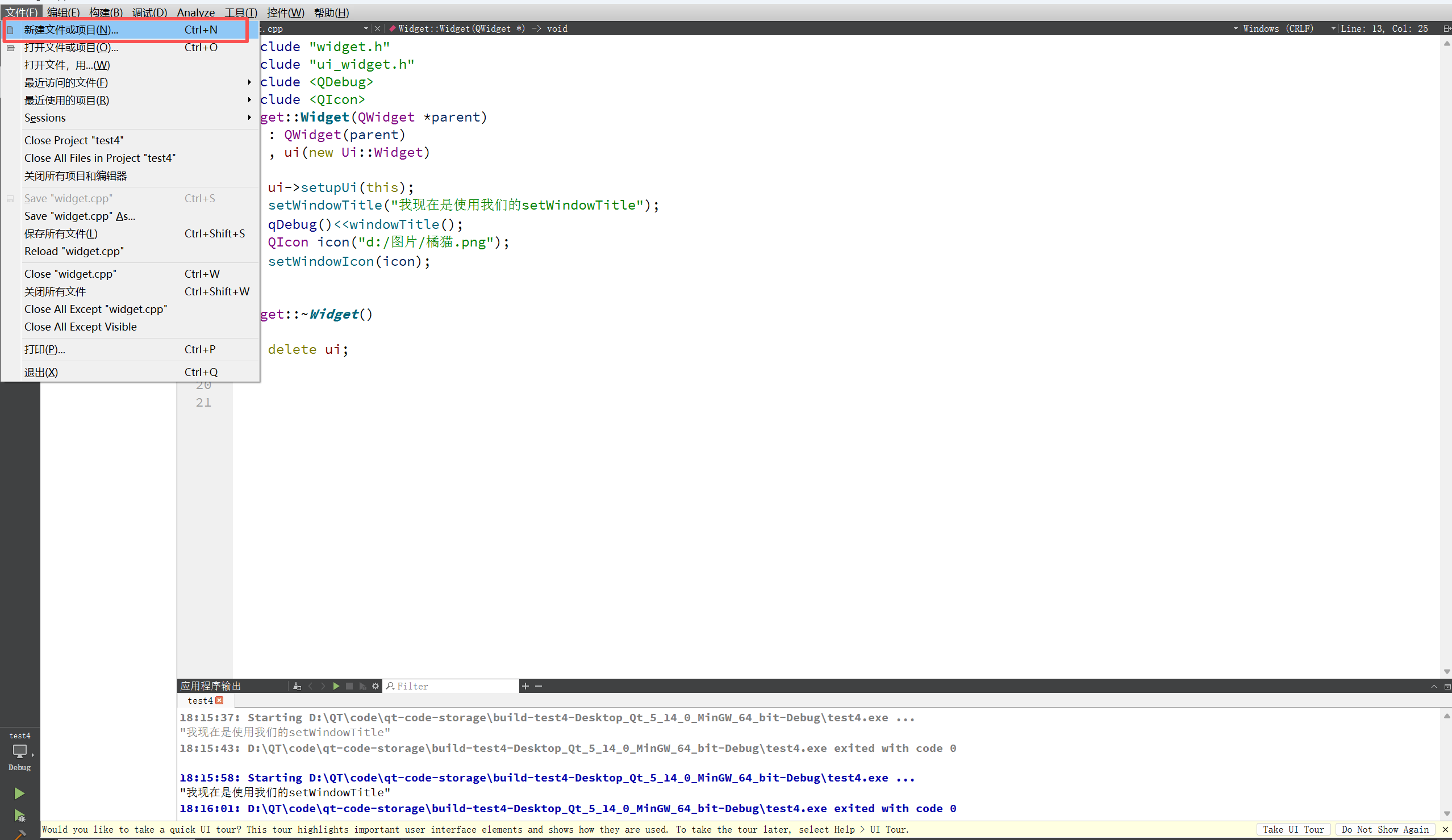1452x840 pixels.
Task: Go to previous item in output pane
Action: pos(311,686)
